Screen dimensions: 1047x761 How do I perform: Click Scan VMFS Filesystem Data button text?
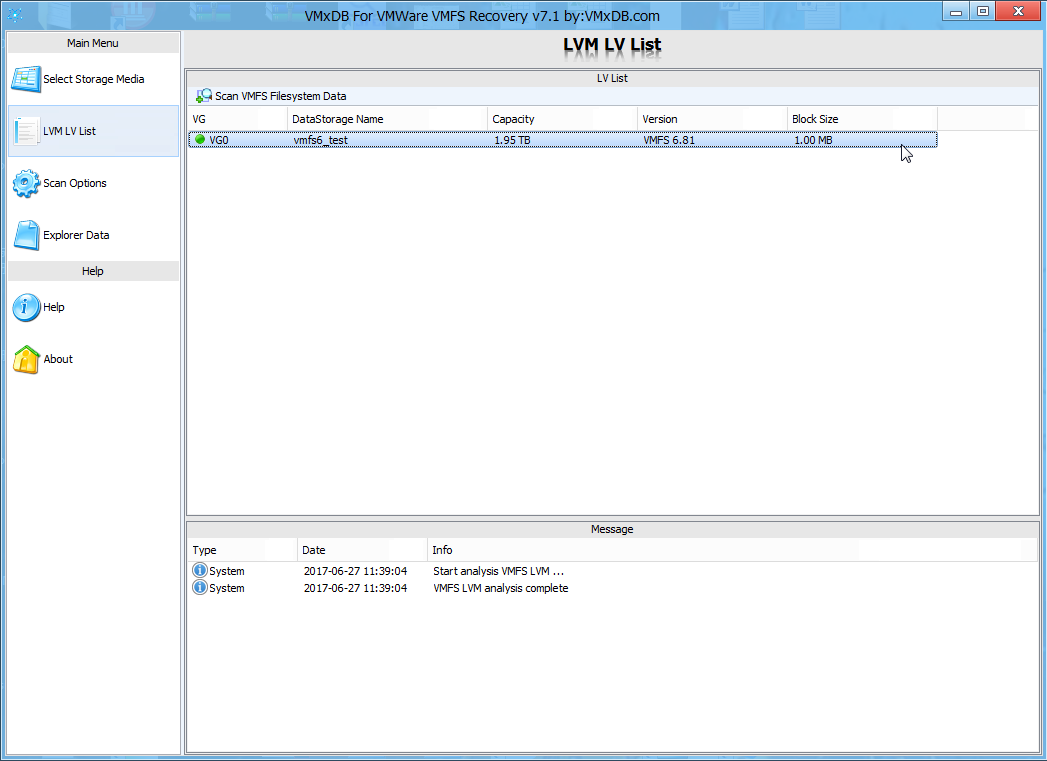[x=280, y=96]
